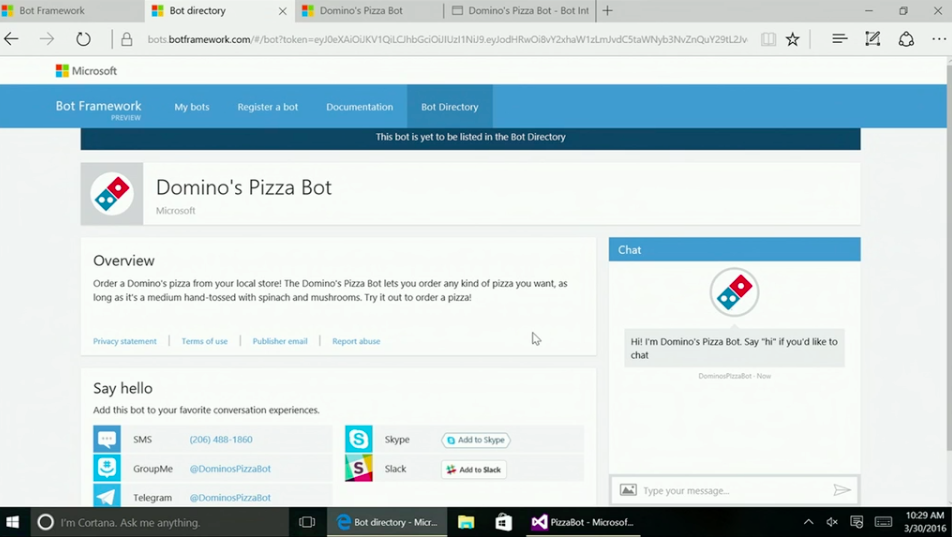Viewport: 952px width, 537px height.
Task: Switch to Domino's Pizza Bot - Bot Int tab
Action: click(x=520, y=10)
